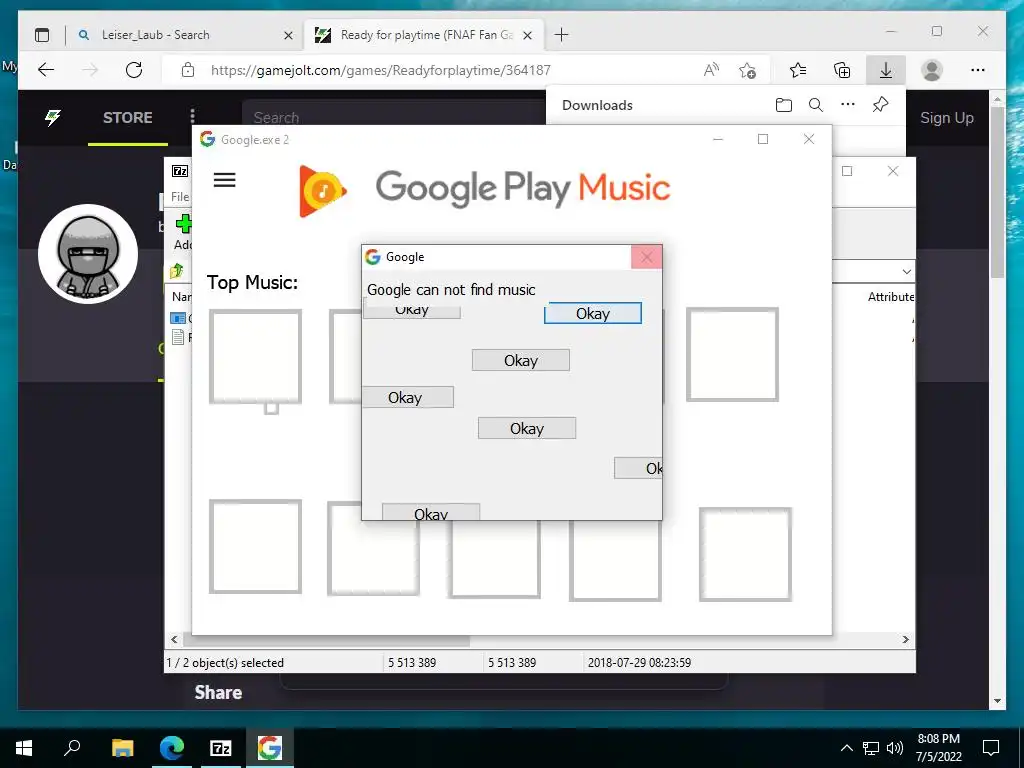1024x768 pixels.
Task: View site information lock icon
Action: (188, 70)
